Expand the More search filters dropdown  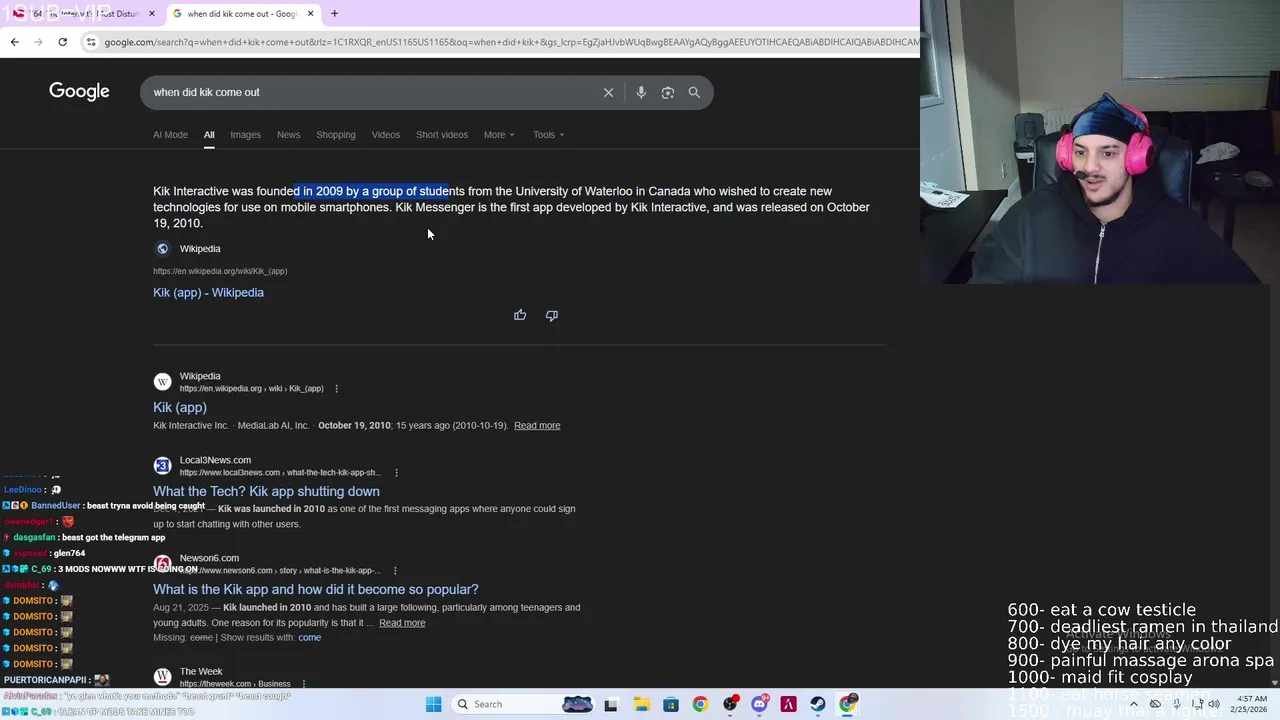499,135
